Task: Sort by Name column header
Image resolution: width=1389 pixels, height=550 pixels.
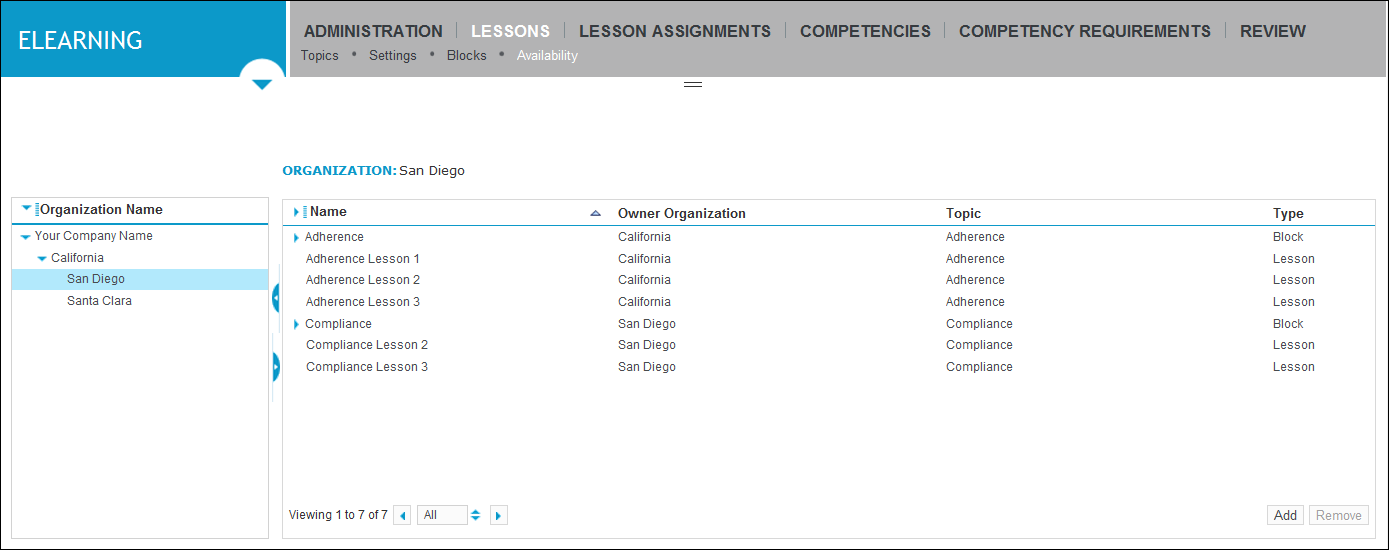Action: pyautogui.click(x=329, y=212)
